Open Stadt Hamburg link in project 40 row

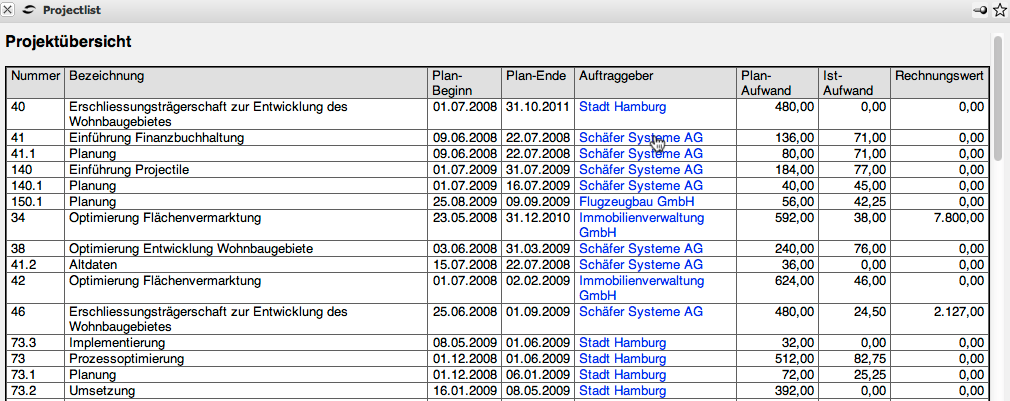pos(622,106)
